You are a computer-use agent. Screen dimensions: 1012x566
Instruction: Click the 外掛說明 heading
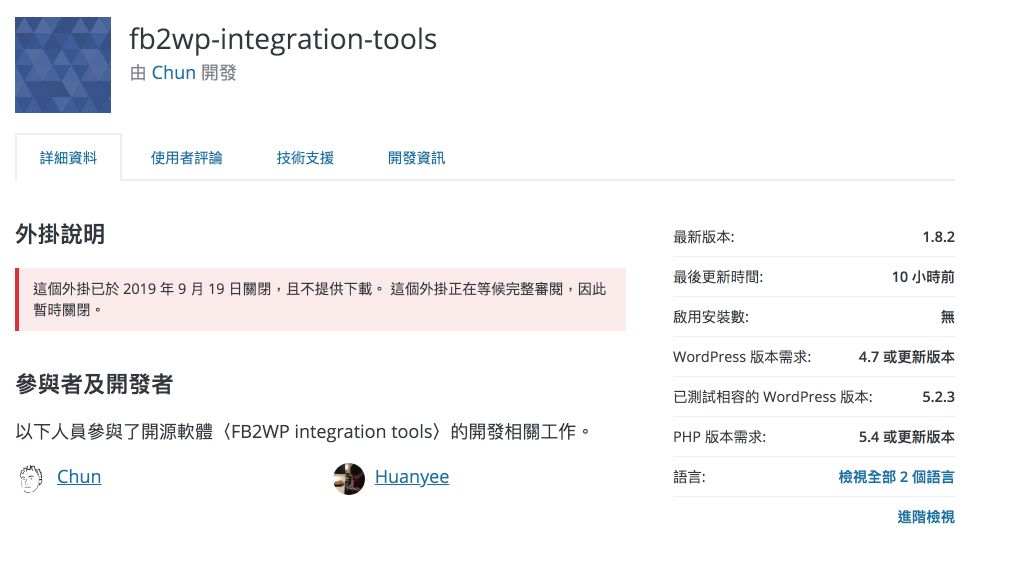click(60, 234)
